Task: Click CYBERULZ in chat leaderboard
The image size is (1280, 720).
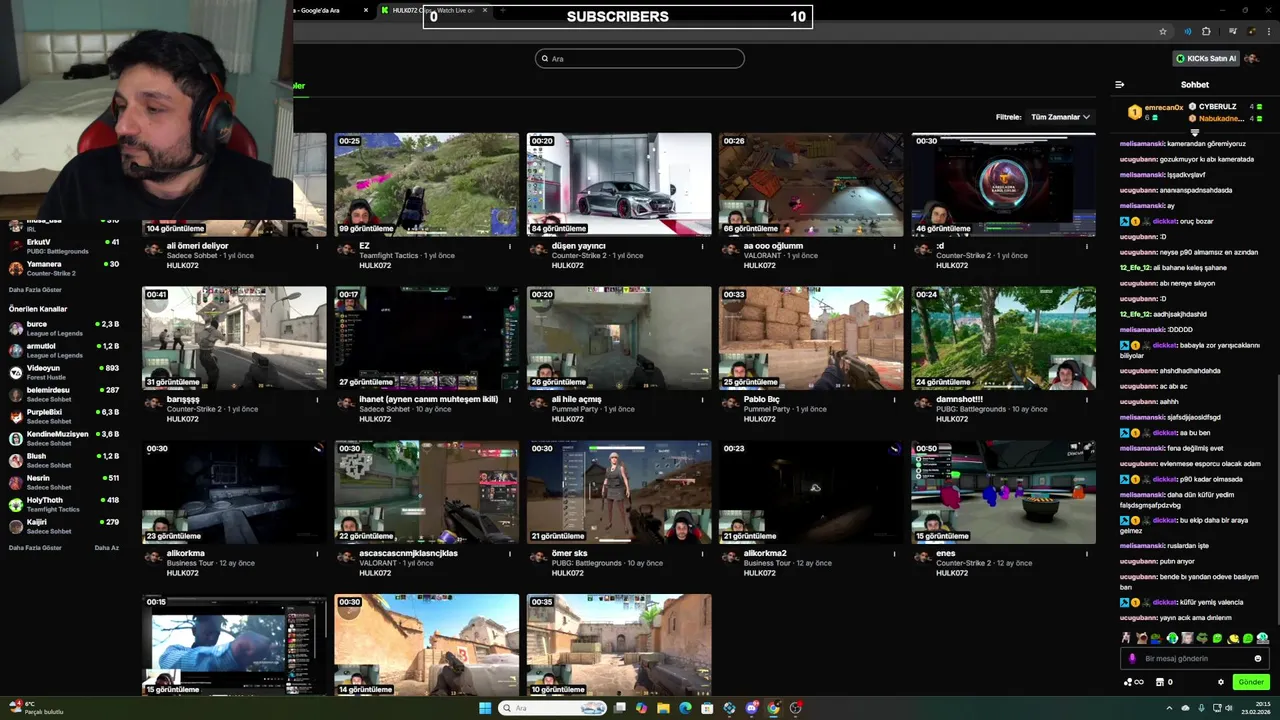Action: point(1218,106)
